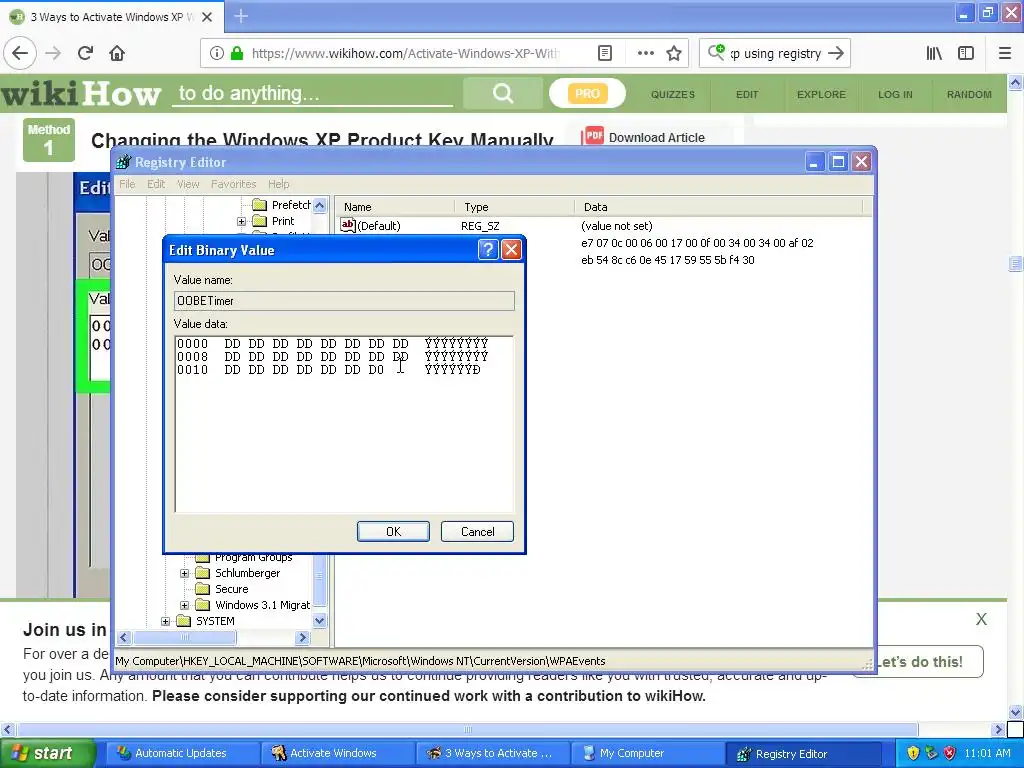This screenshot has width=1024, height=768.
Task: Open the Firefox hamburger menu
Action: point(1005,53)
